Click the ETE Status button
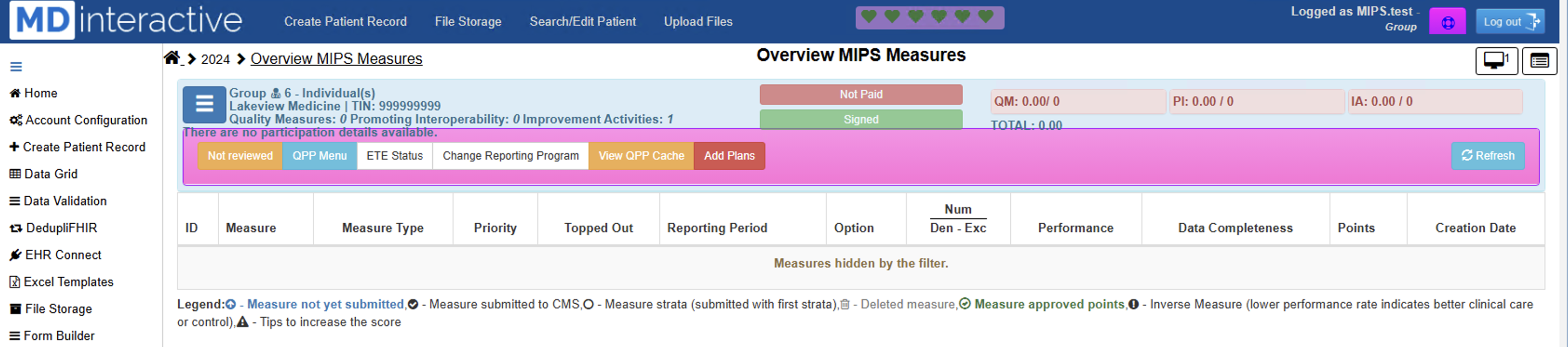Viewport: 1568px width, 347px height. (x=394, y=155)
